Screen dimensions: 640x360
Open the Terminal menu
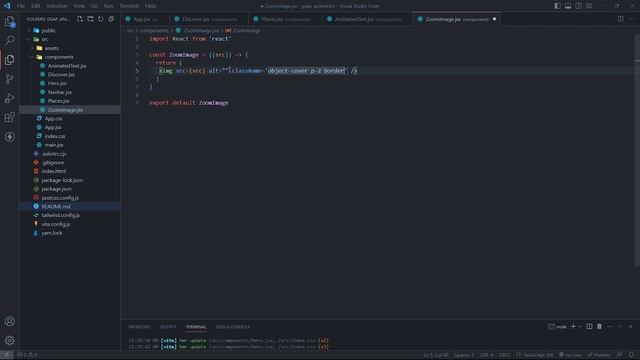(x=129, y=6)
